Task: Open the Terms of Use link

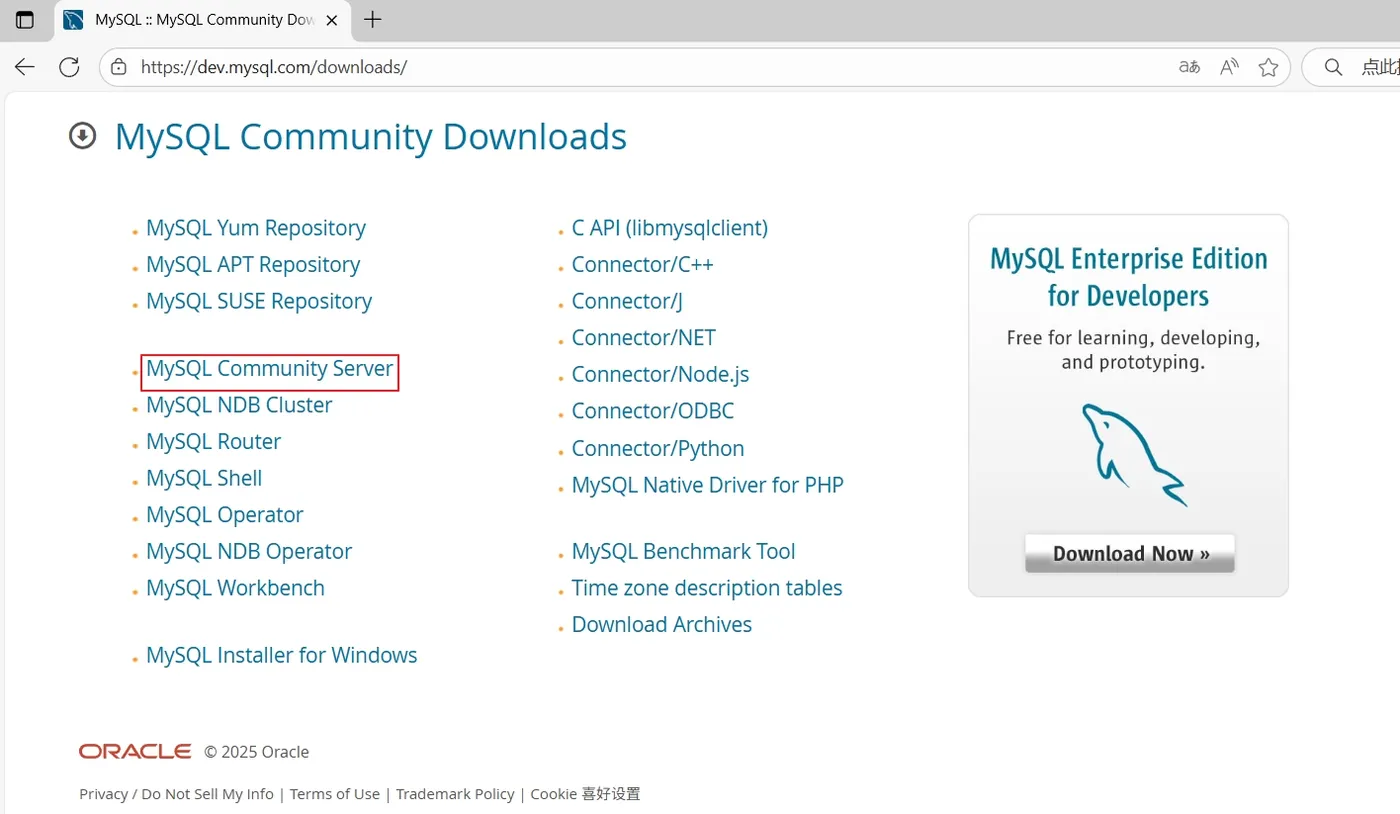Action: pyautogui.click(x=335, y=794)
